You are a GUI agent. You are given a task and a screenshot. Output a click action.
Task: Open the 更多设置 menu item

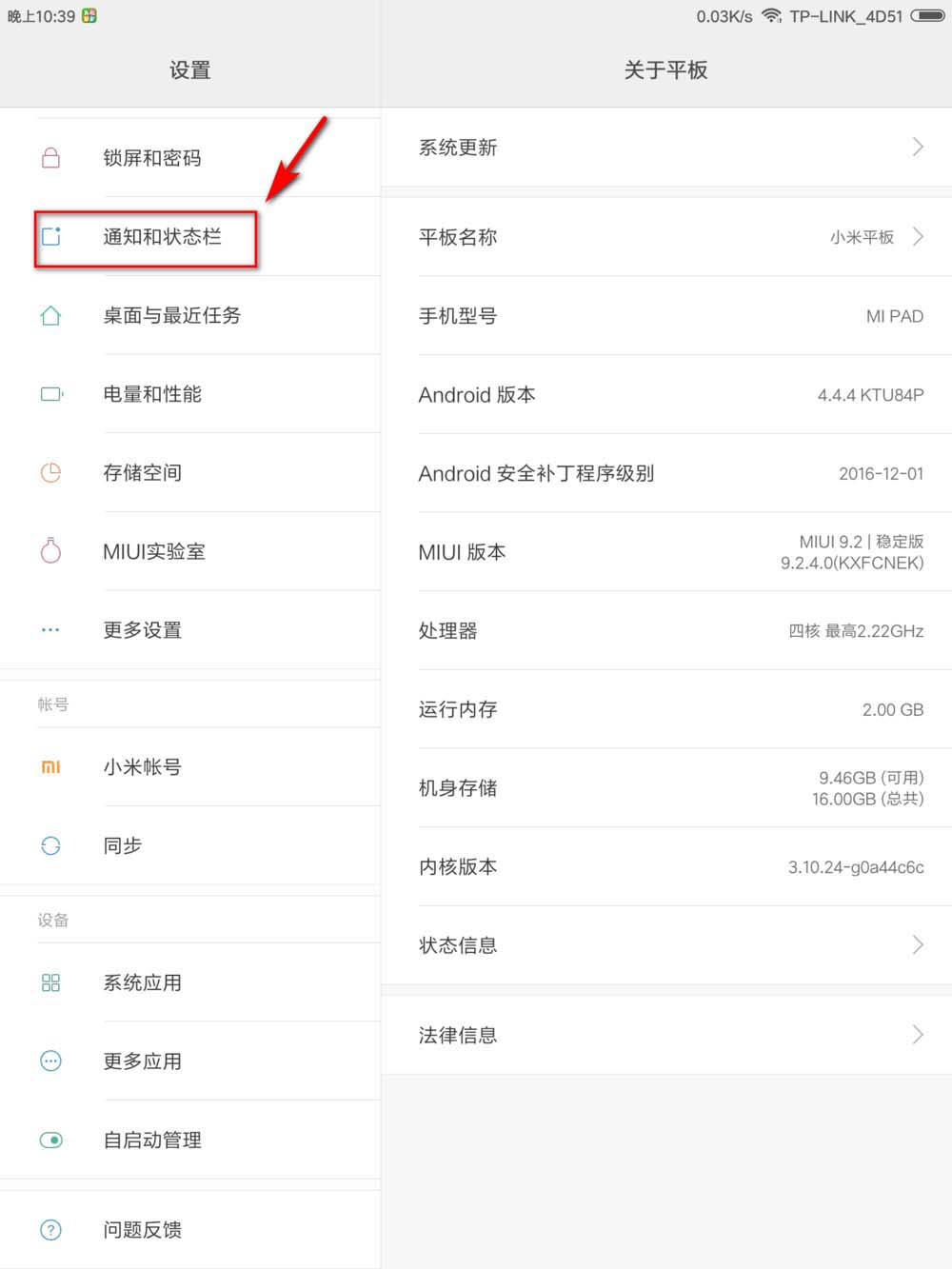pos(143,630)
